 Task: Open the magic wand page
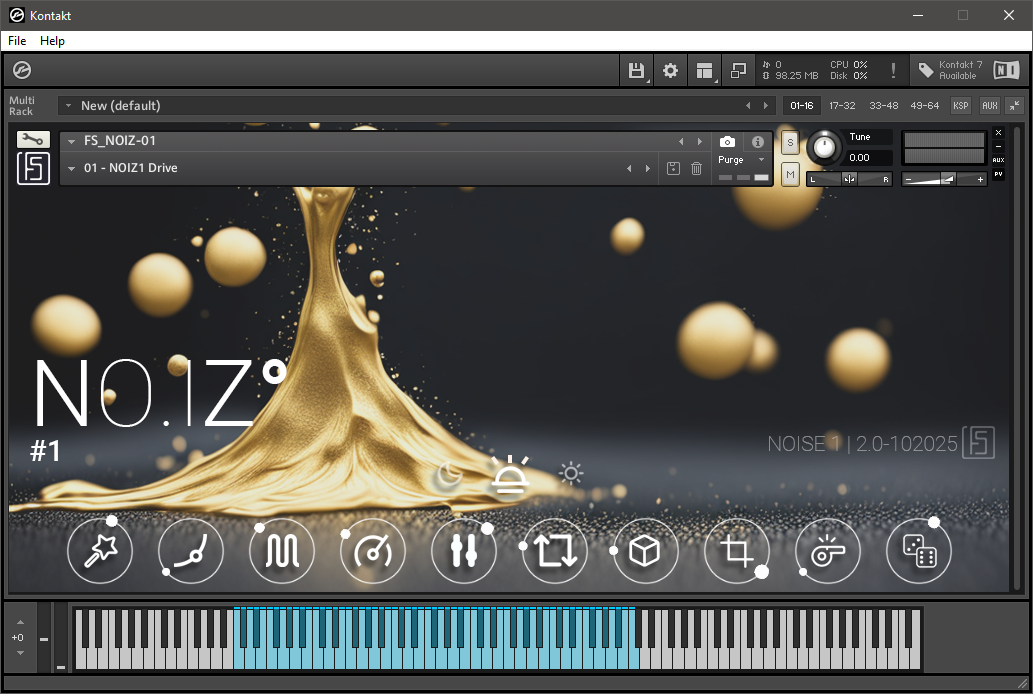point(100,551)
